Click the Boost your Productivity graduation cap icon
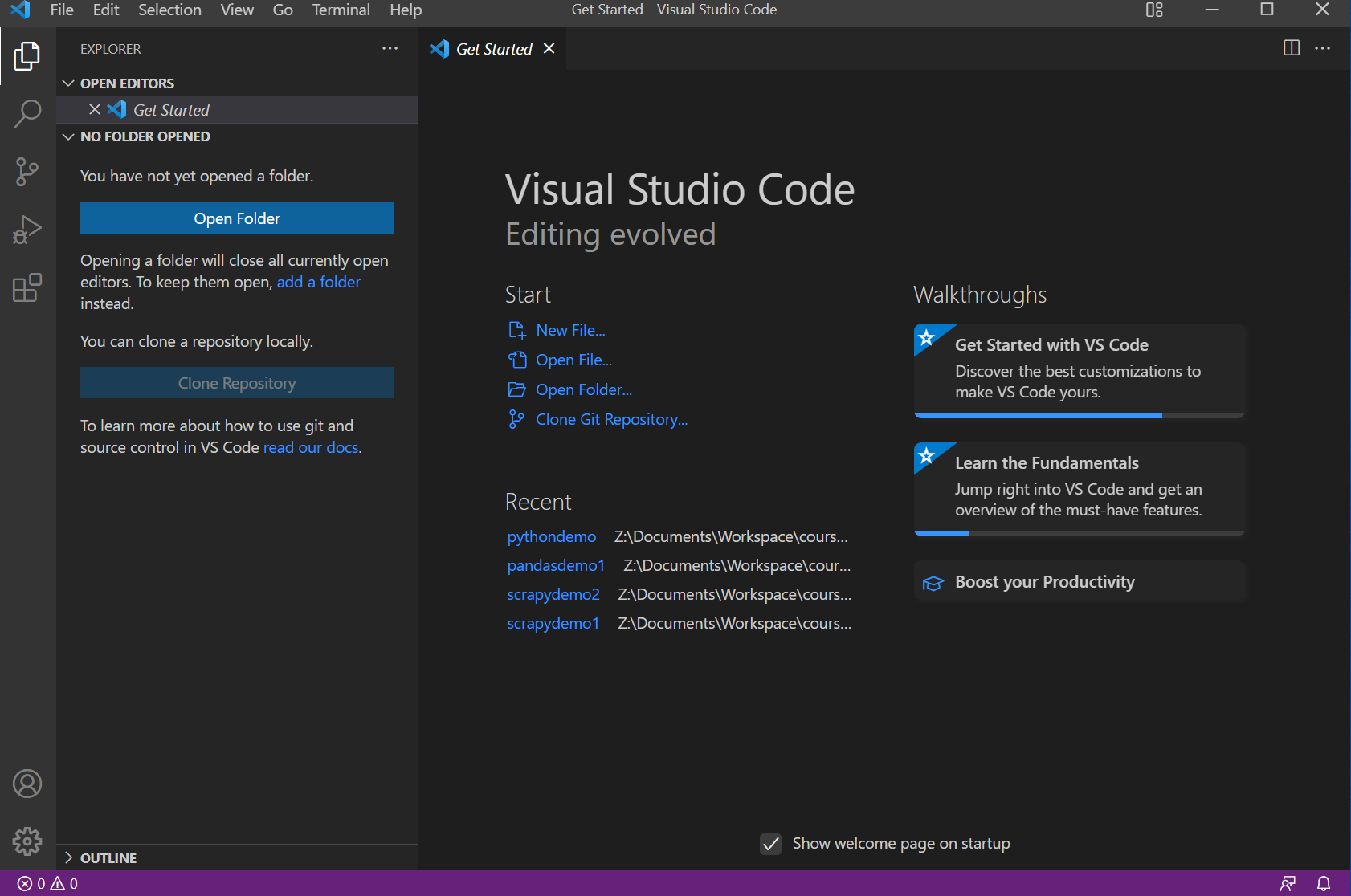This screenshot has height=896, width=1351. click(933, 583)
